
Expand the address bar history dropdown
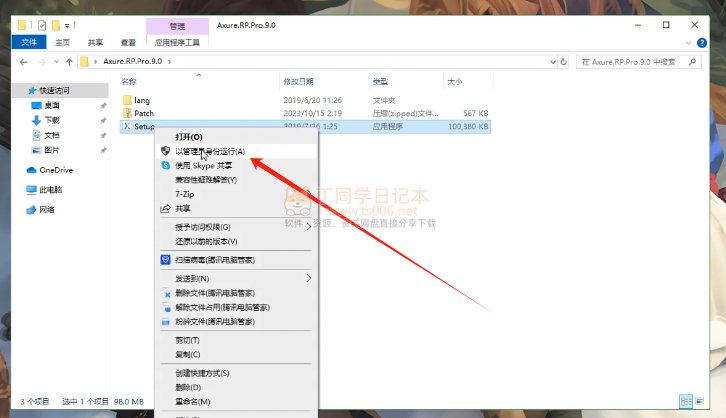click(x=553, y=62)
